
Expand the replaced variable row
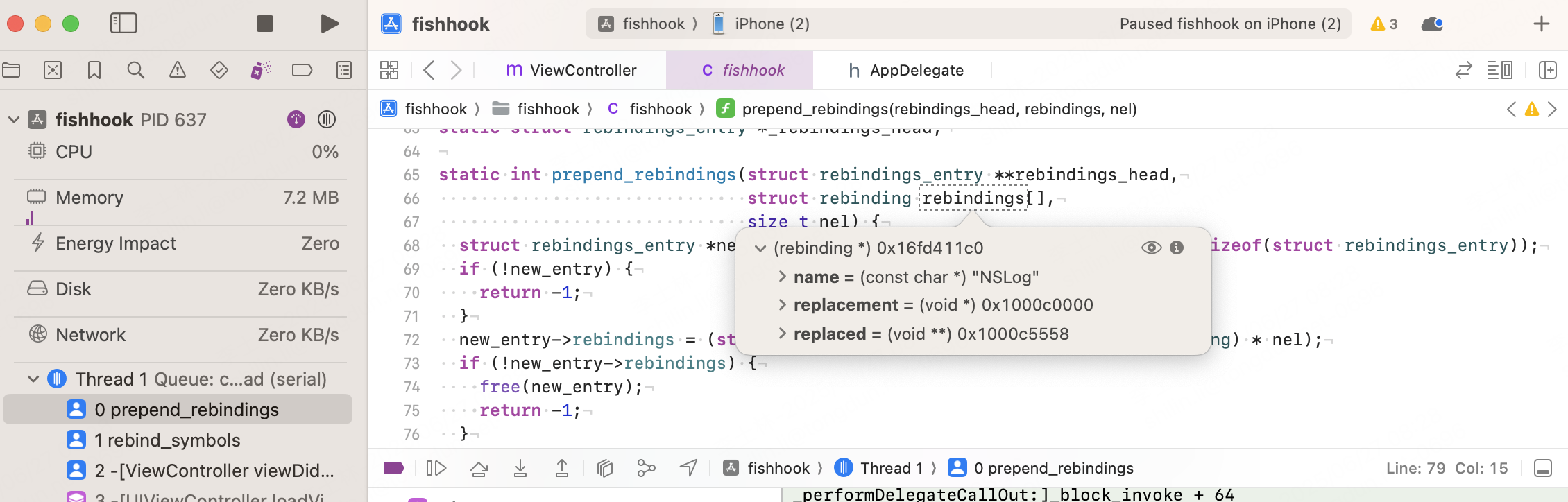(x=782, y=334)
